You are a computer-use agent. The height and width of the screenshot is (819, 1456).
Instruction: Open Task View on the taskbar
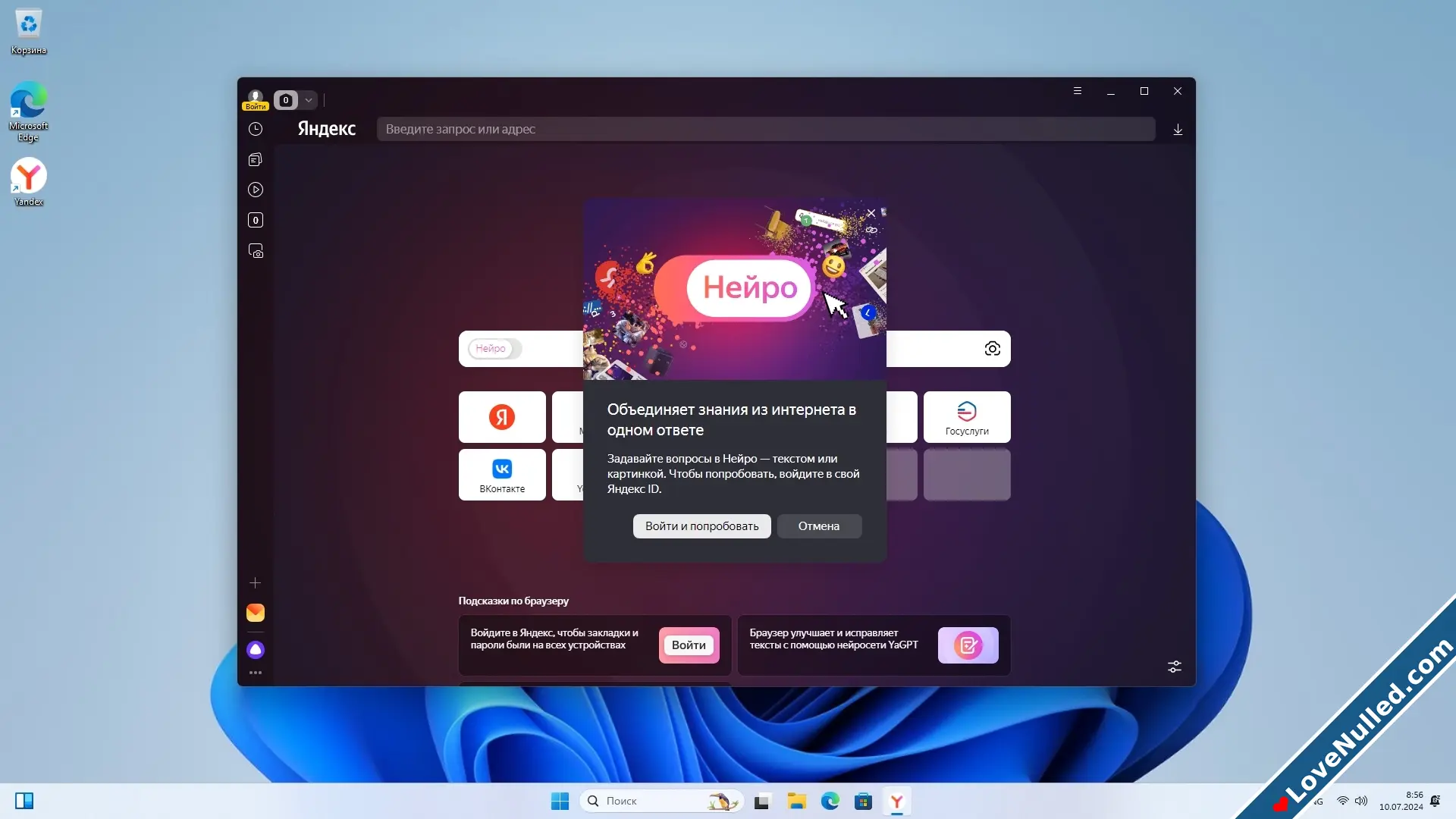[x=762, y=801]
